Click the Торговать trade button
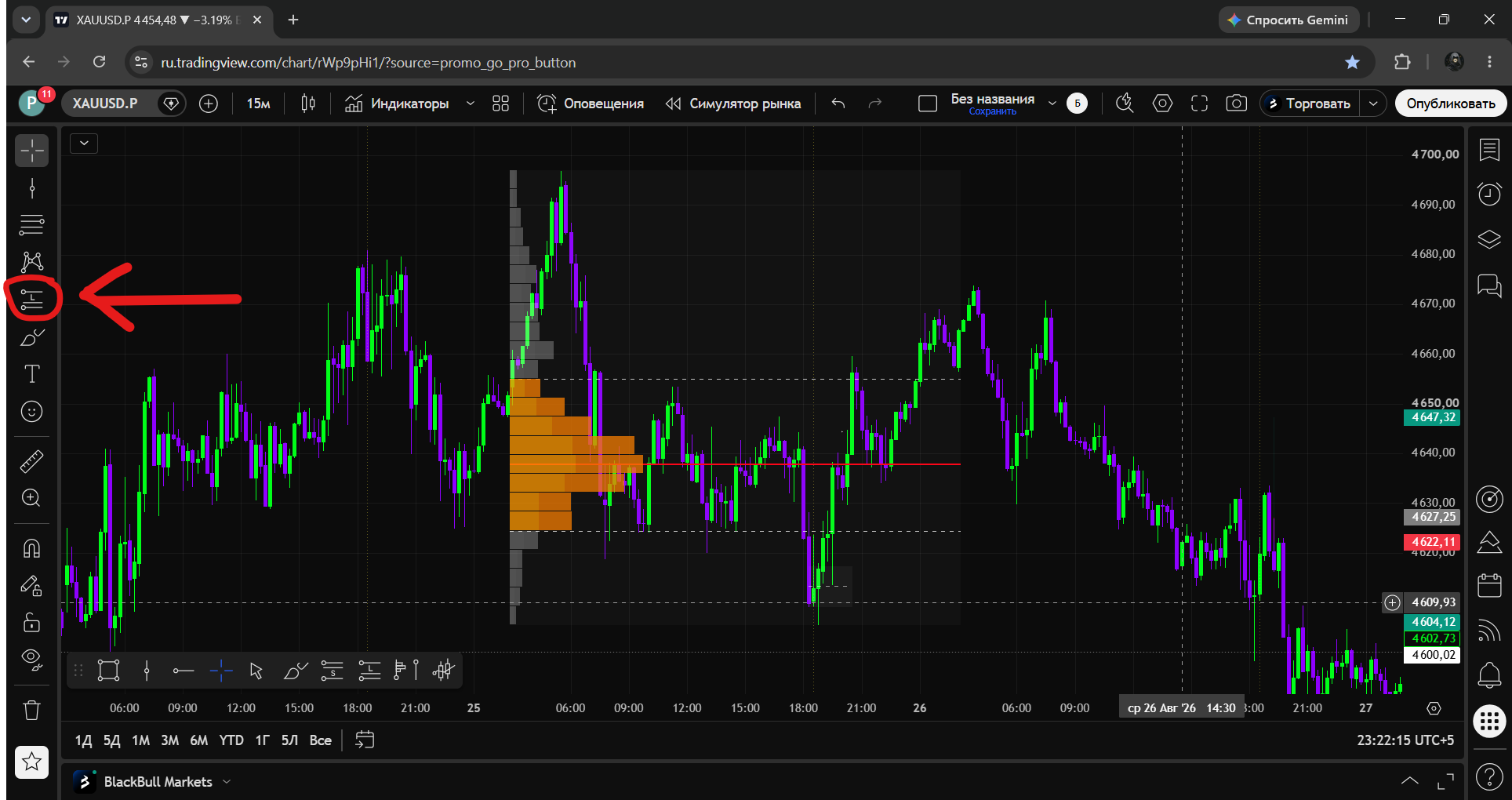 [1310, 104]
